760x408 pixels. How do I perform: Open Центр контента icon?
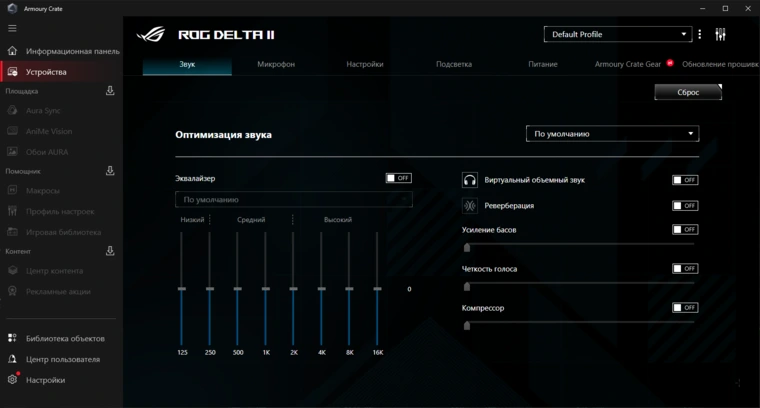pos(12,270)
